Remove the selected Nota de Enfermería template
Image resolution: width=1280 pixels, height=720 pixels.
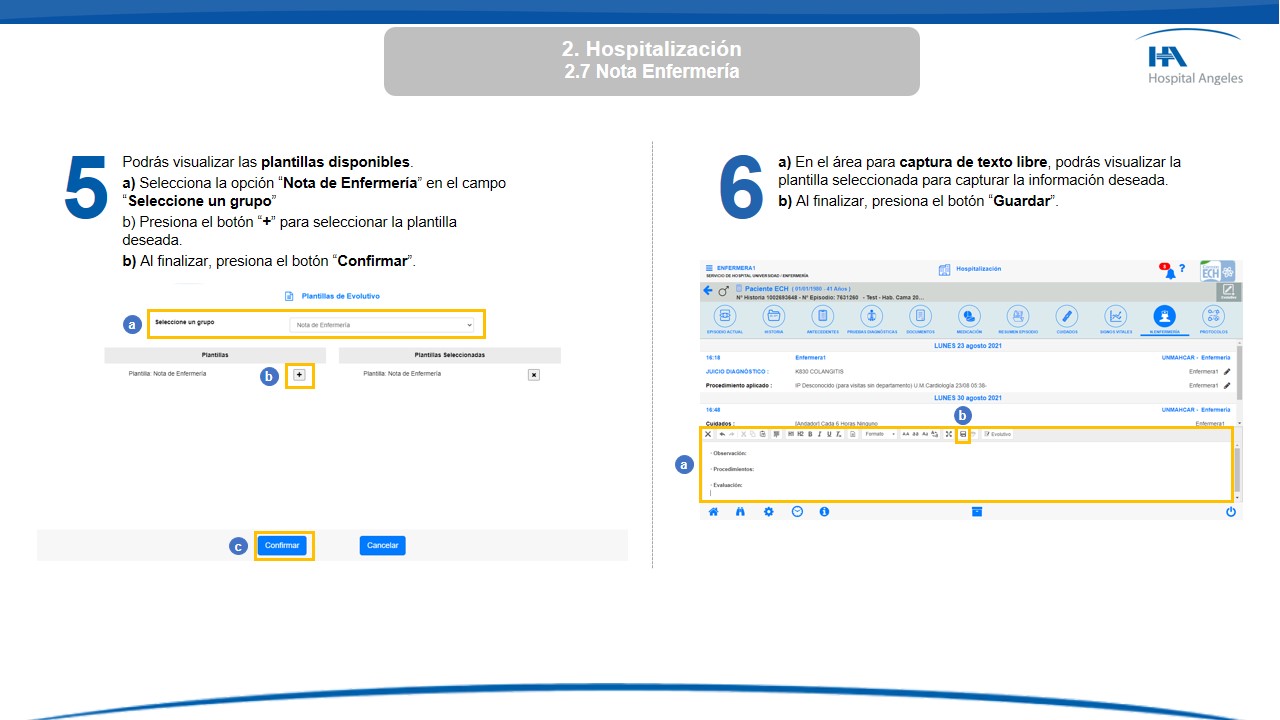533,375
